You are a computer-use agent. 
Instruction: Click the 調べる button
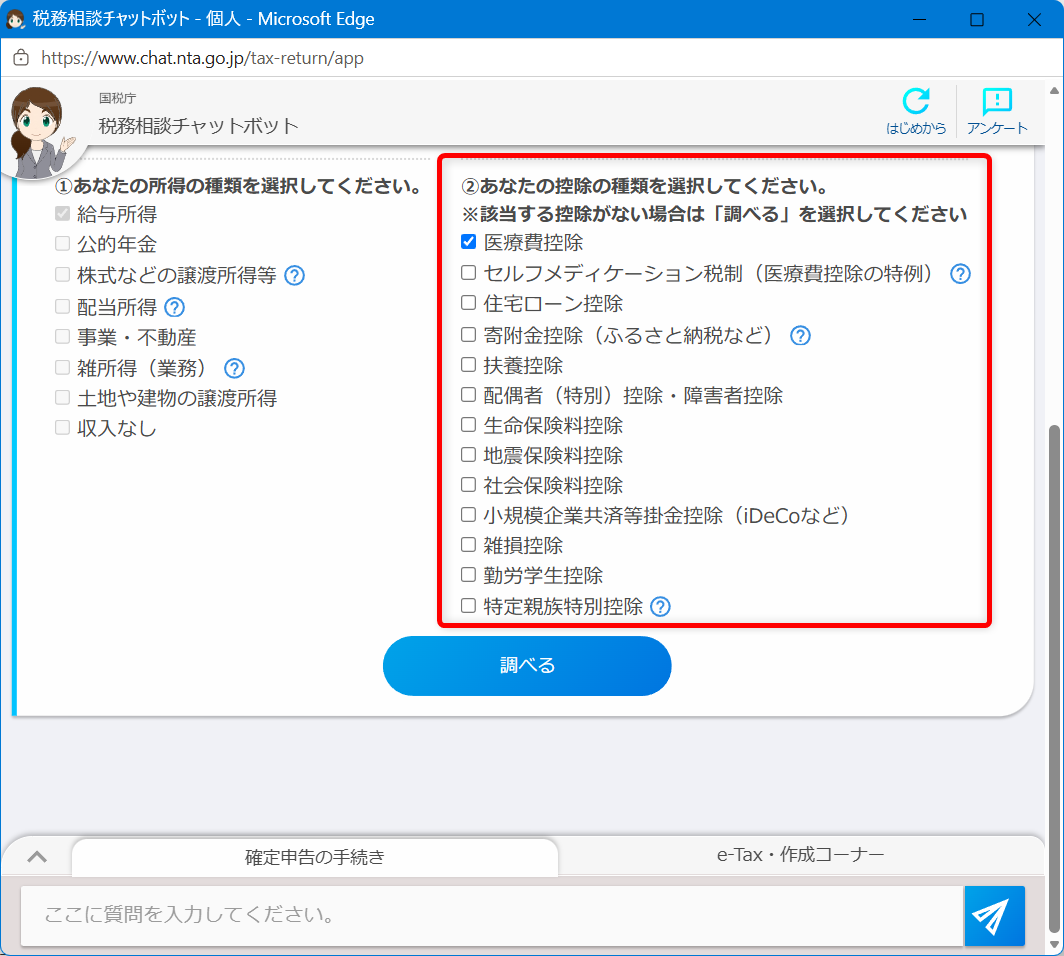pyautogui.click(x=527, y=666)
